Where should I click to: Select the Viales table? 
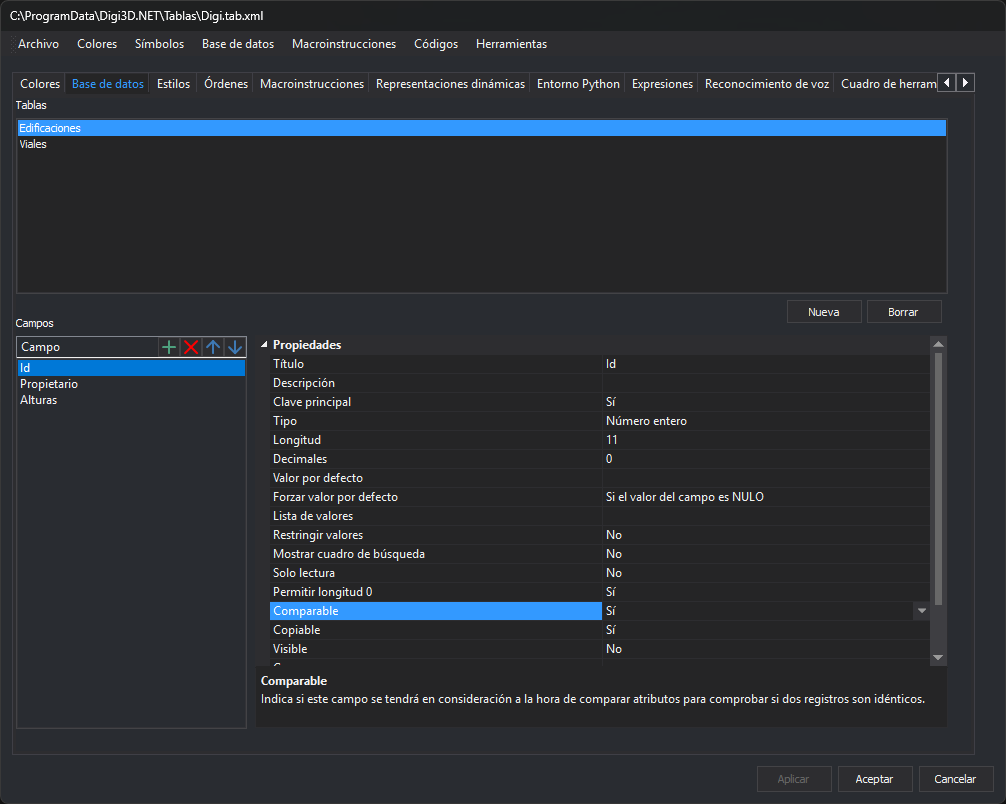[x=481, y=144]
